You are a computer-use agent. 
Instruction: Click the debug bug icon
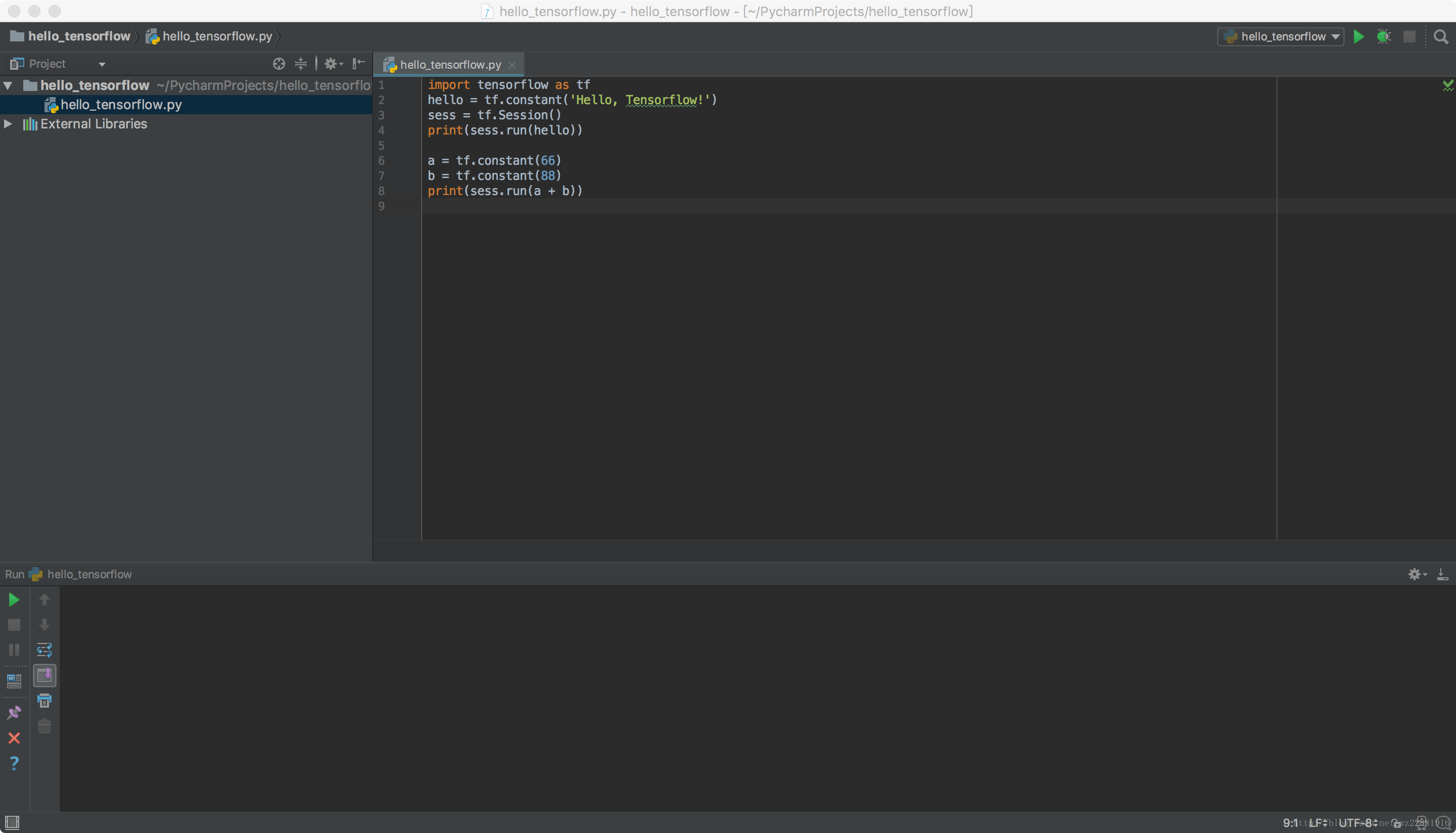coord(1383,36)
